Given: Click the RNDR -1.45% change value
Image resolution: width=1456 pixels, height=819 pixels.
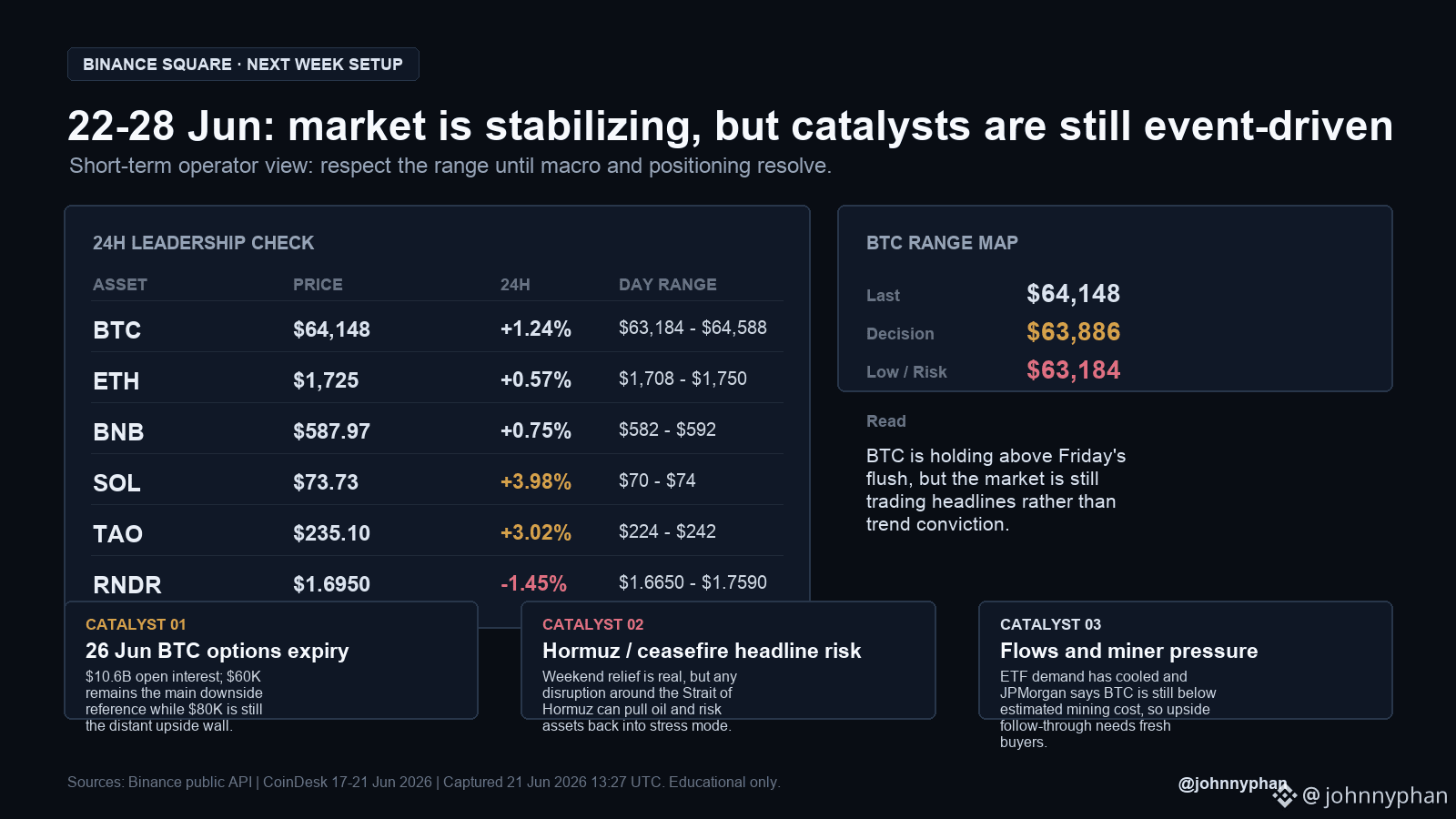Looking at the screenshot, I should (x=533, y=583).
